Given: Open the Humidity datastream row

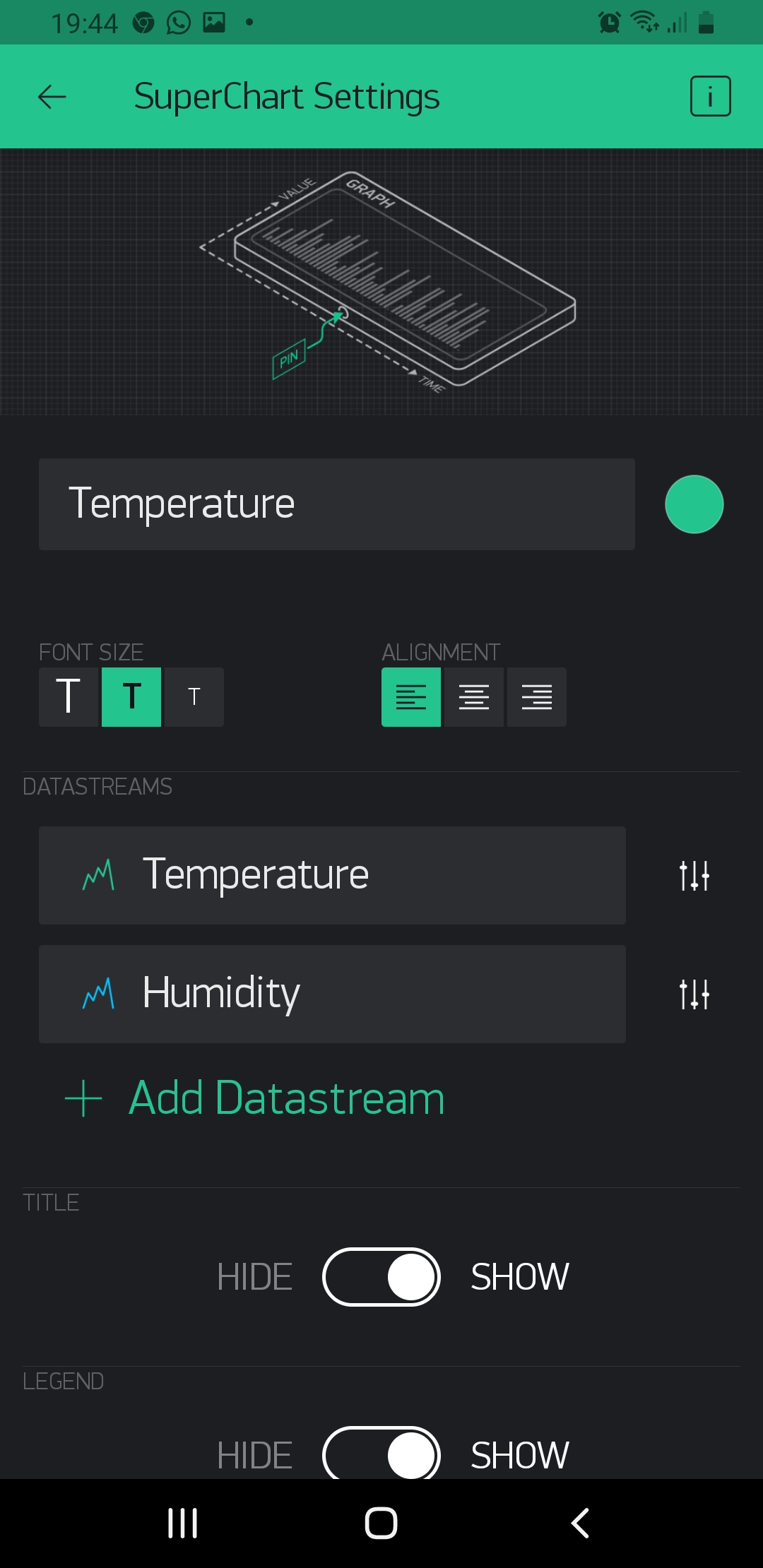Looking at the screenshot, I should (332, 994).
